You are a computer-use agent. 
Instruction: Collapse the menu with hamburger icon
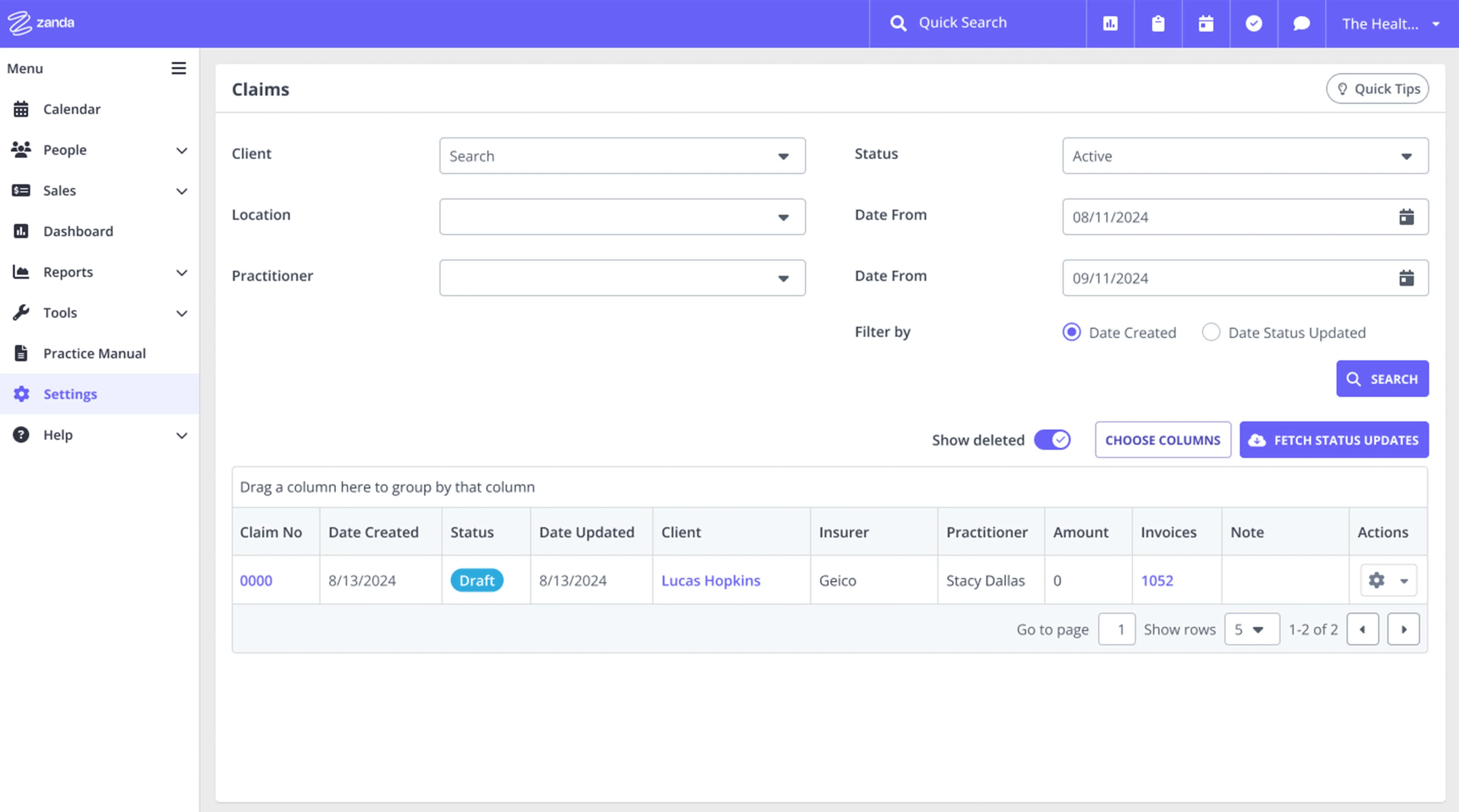click(x=178, y=69)
